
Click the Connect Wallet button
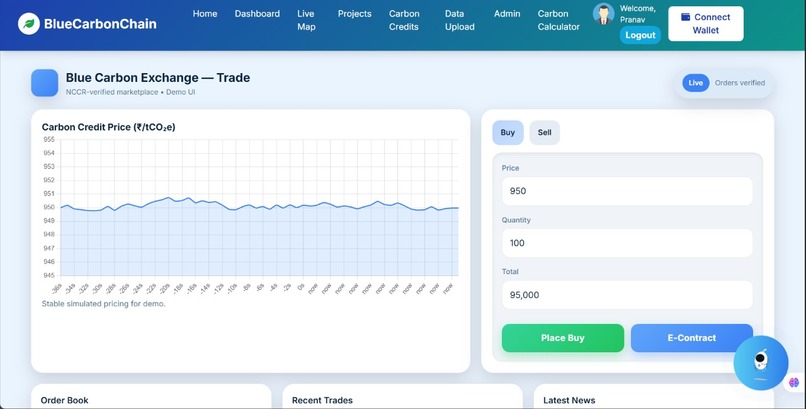click(x=706, y=24)
